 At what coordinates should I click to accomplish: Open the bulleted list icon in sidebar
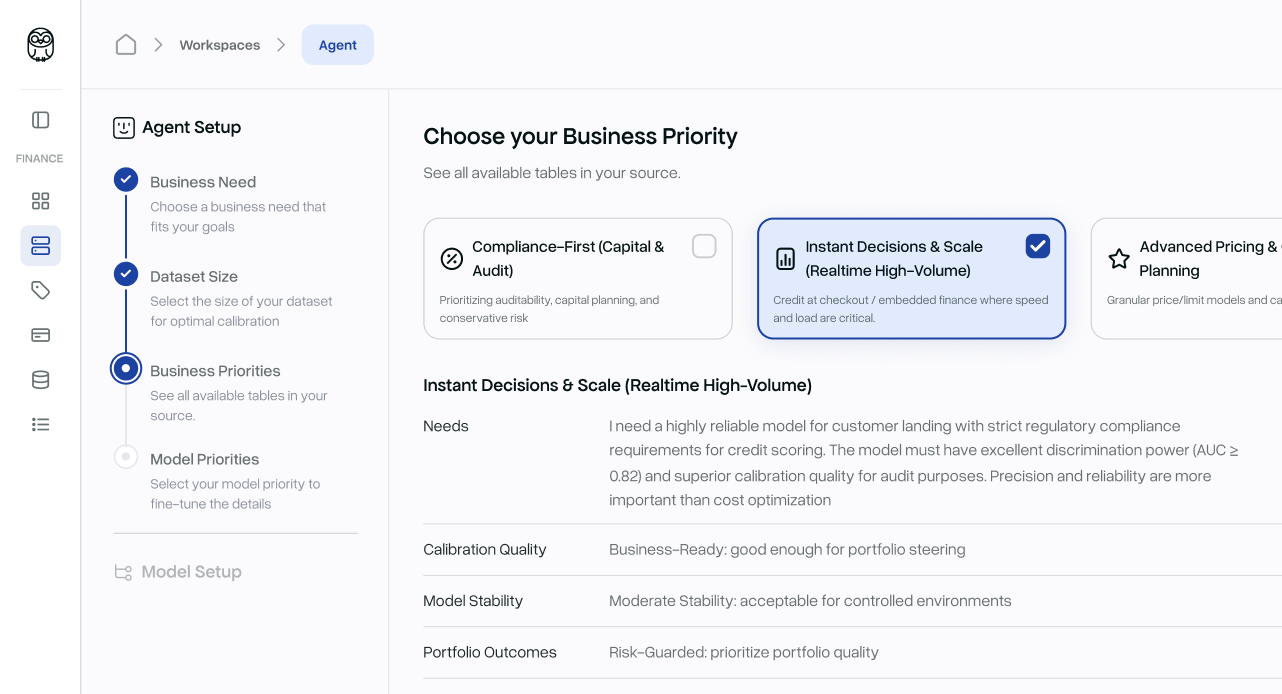40,424
